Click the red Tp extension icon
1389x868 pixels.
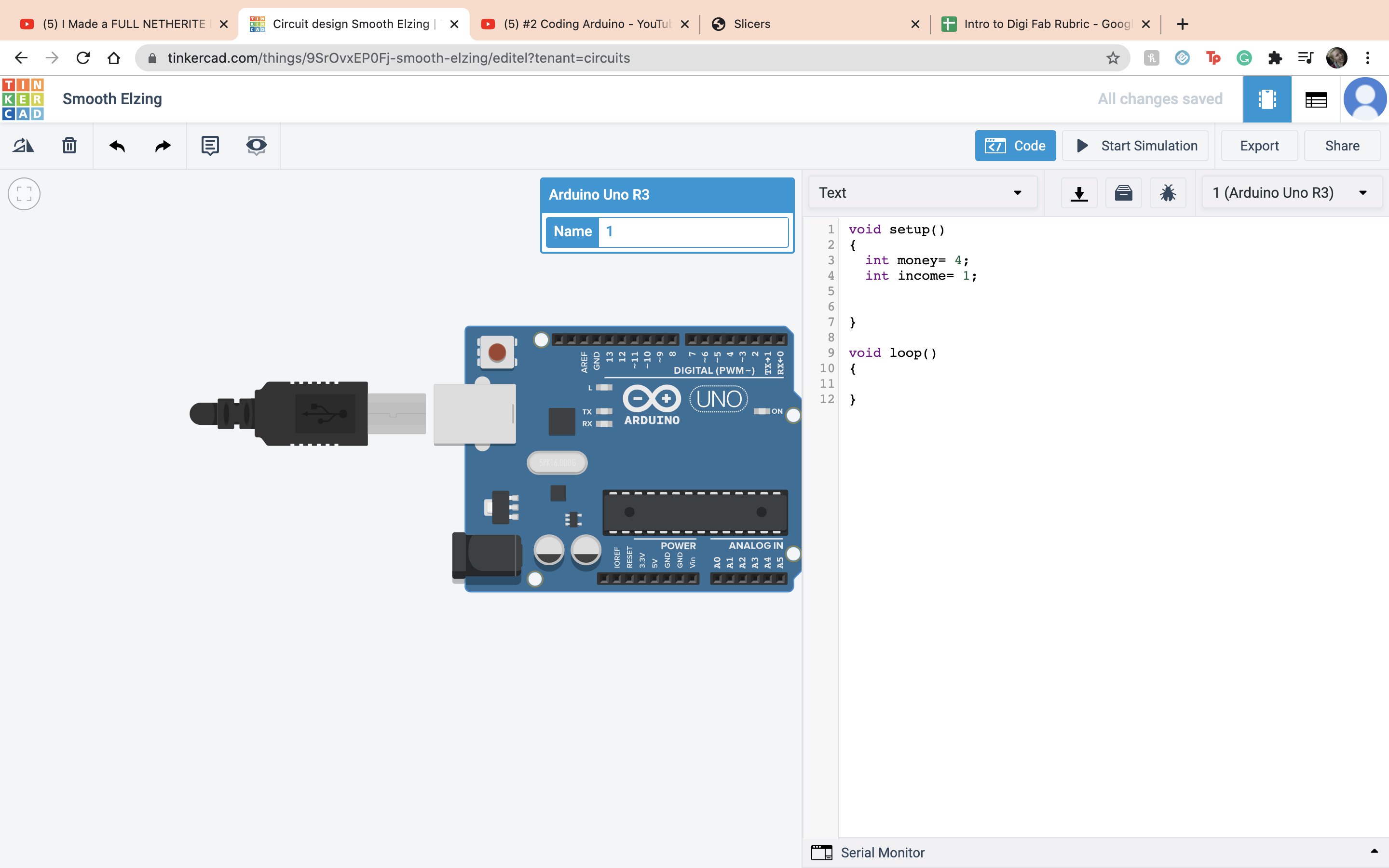tap(1213, 58)
